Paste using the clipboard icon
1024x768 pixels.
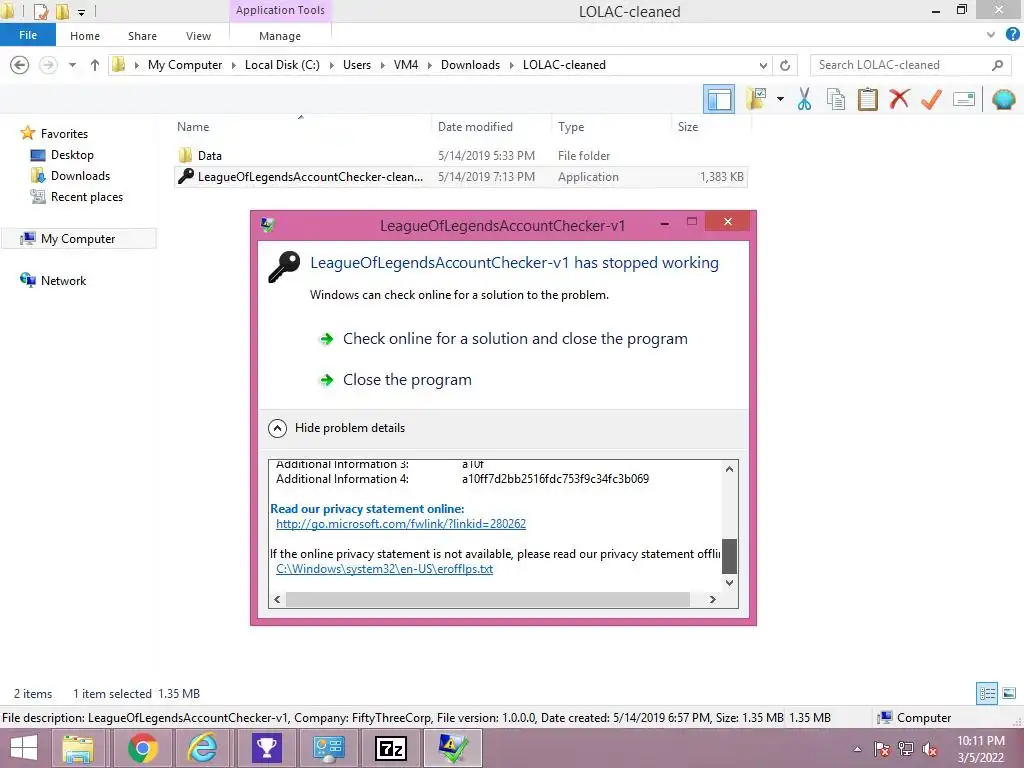[867, 99]
